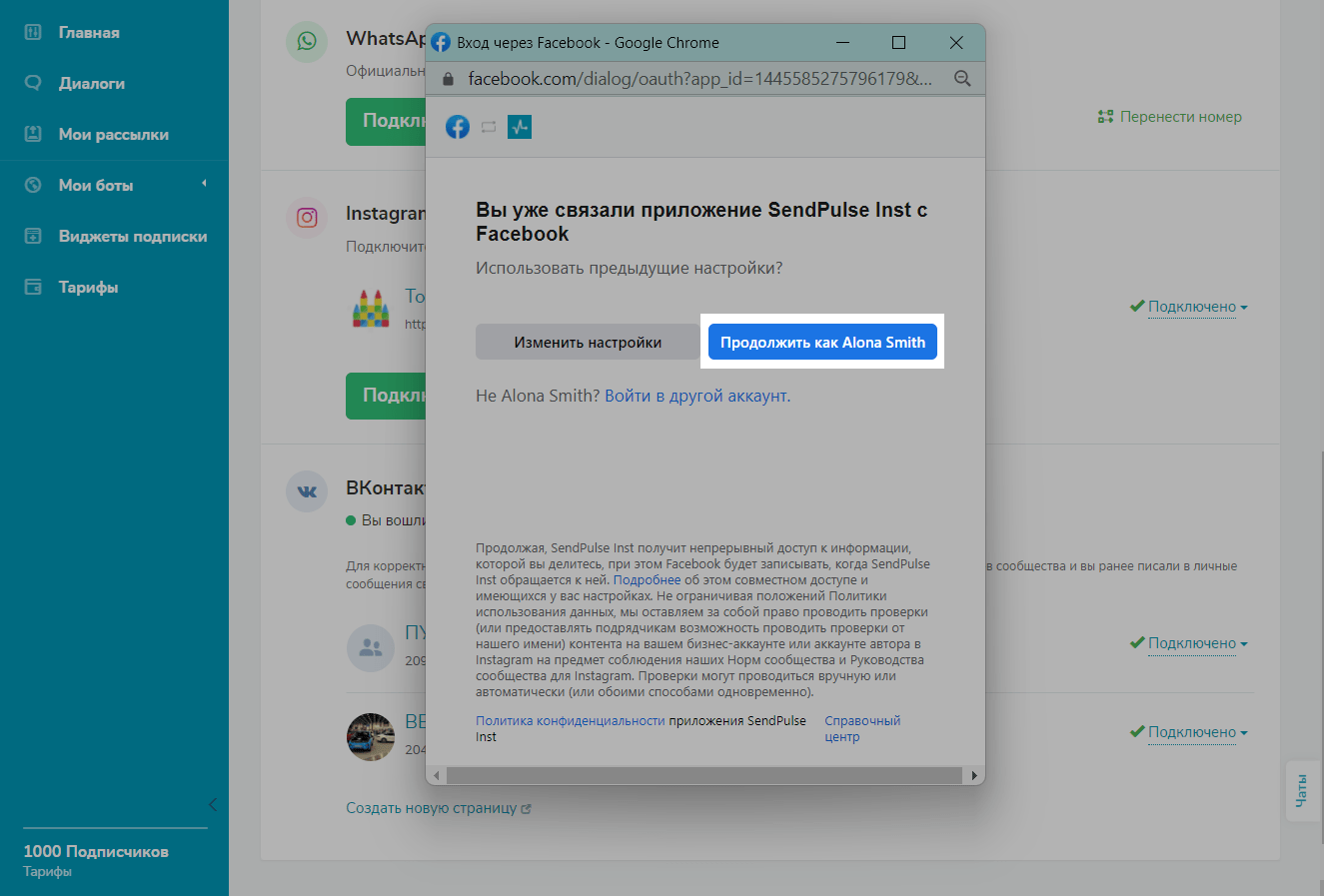Click the Мои боты sidebar icon
The image size is (1324, 896).
33,185
